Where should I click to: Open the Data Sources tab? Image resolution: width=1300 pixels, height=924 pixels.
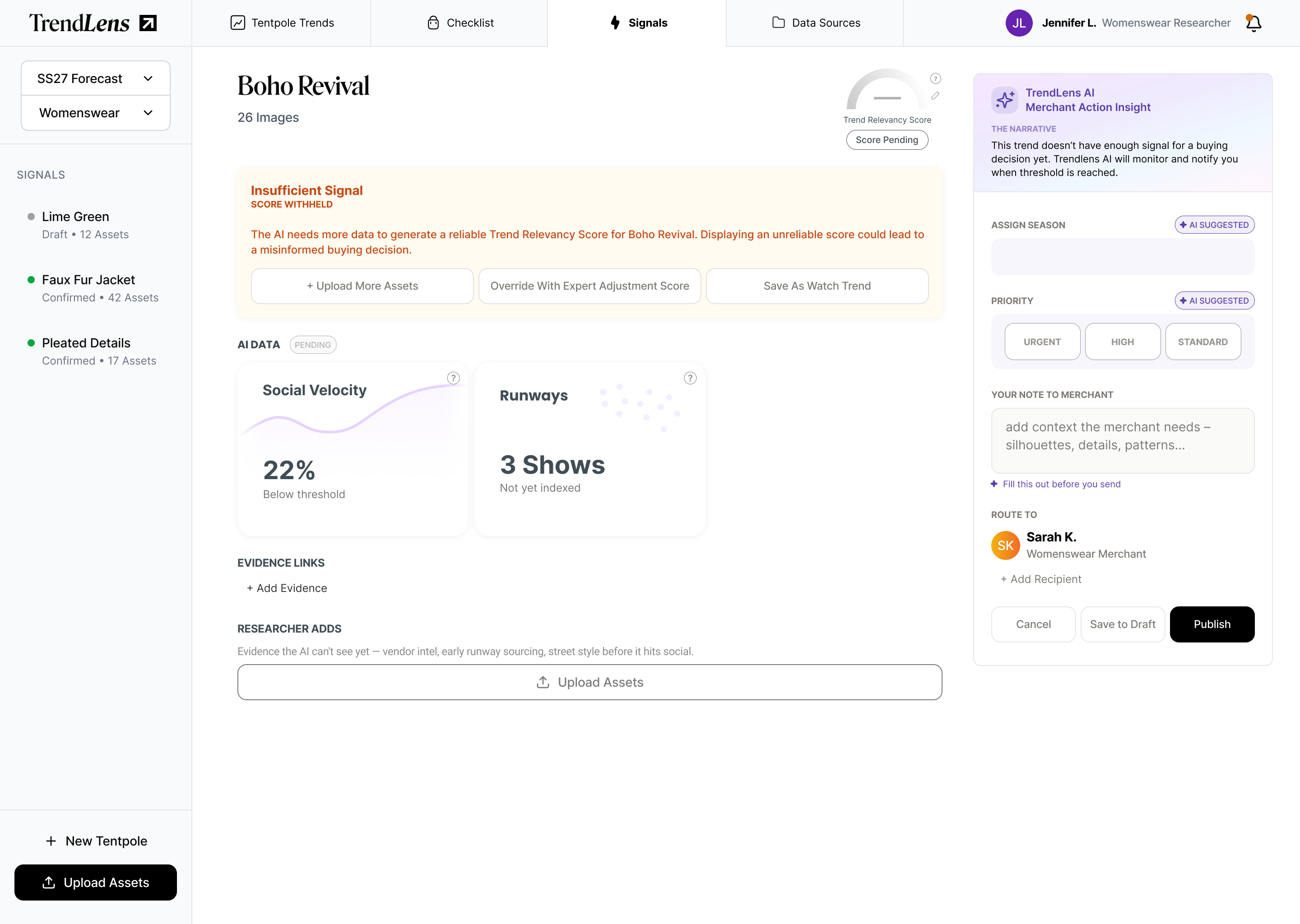816,23
